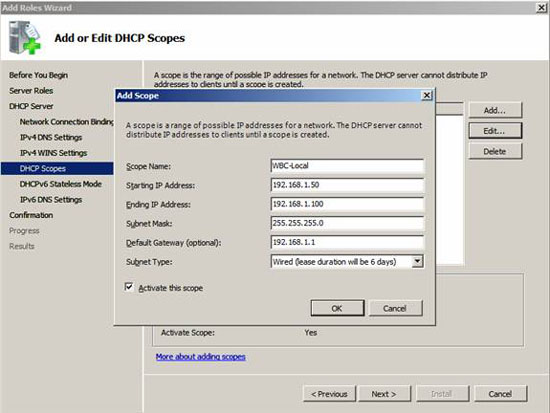This screenshot has height=413, width=550.
Task: Close the Add Roles Wizard window
Action: (542, 7)
